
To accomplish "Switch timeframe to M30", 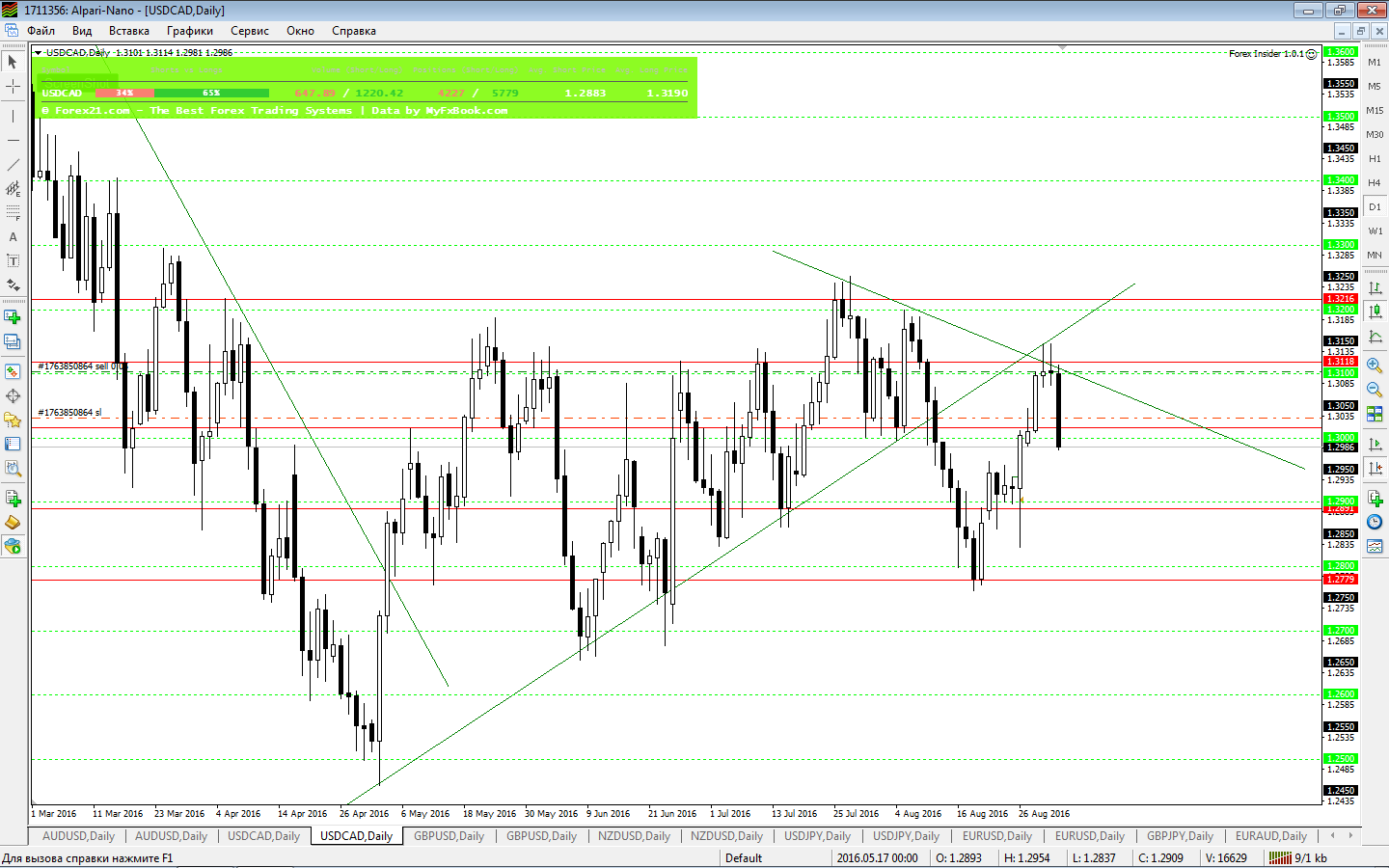I will 1375,134.
